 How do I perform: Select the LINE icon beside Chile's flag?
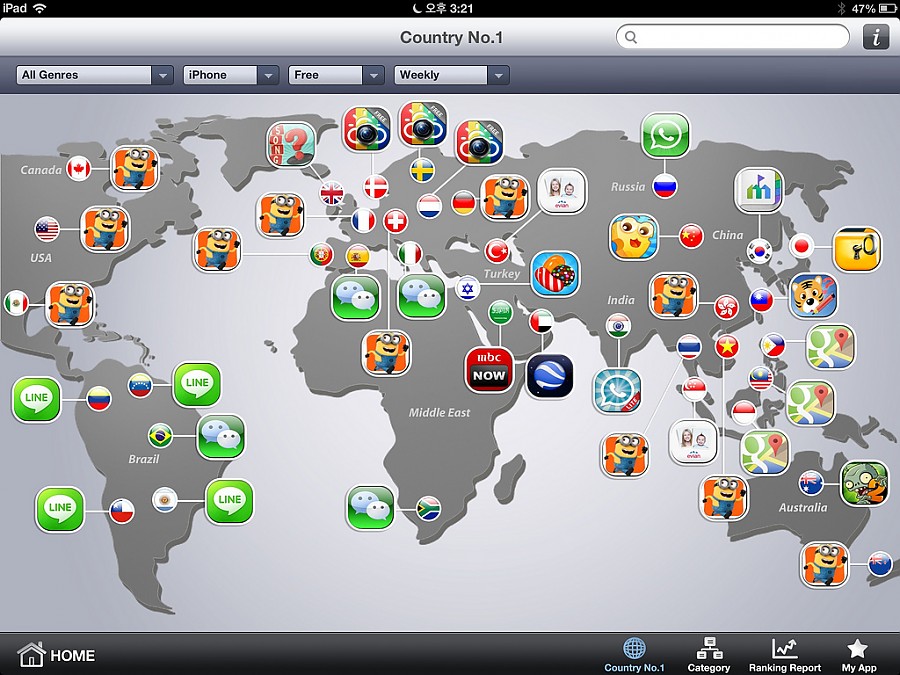point(60,509)
